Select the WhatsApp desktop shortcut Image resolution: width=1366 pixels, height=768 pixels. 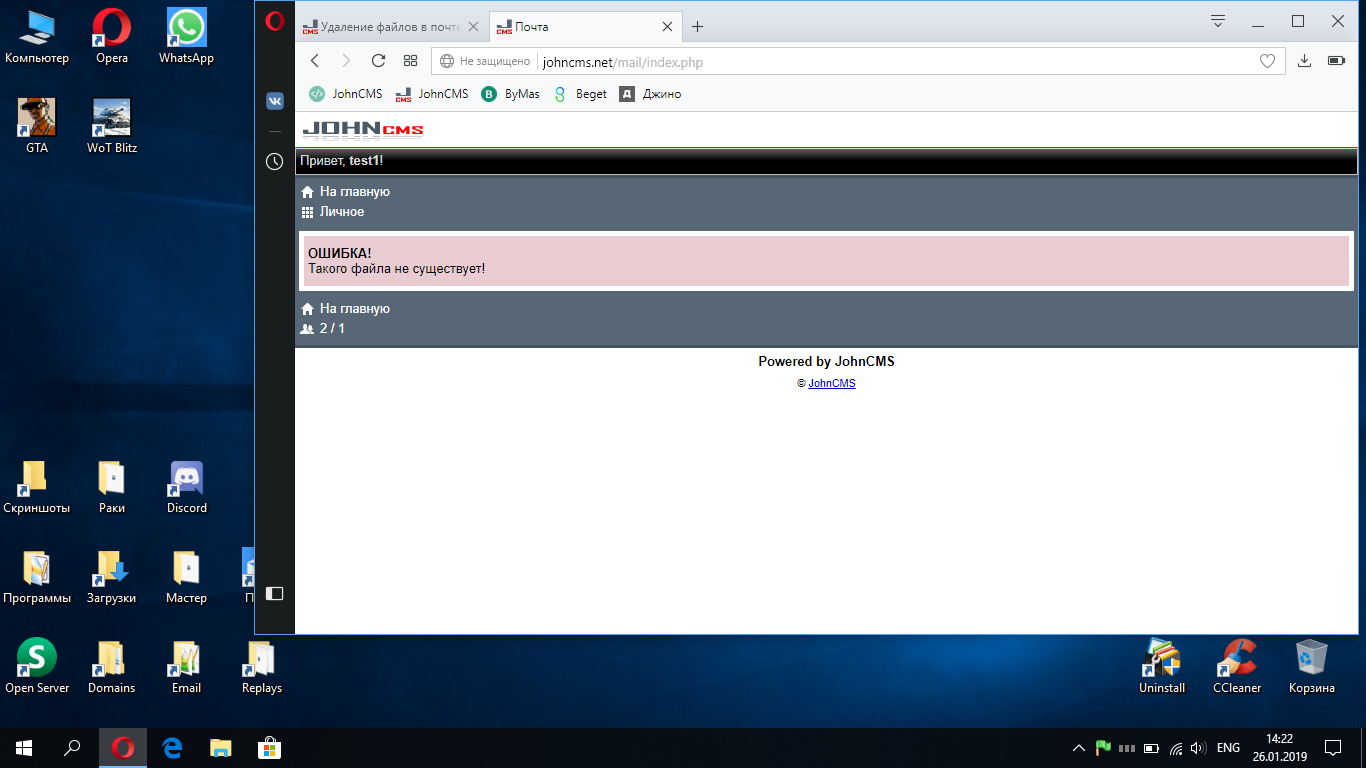187,37
